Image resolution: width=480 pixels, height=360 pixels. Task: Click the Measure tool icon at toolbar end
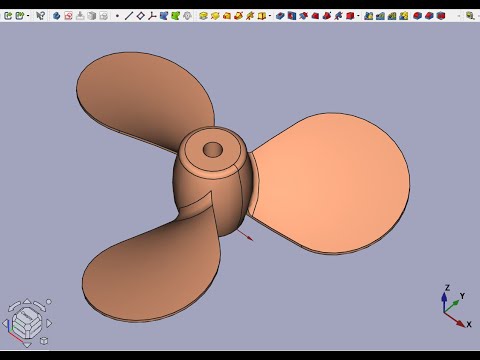pyautogui.click(x=470, y=15)
